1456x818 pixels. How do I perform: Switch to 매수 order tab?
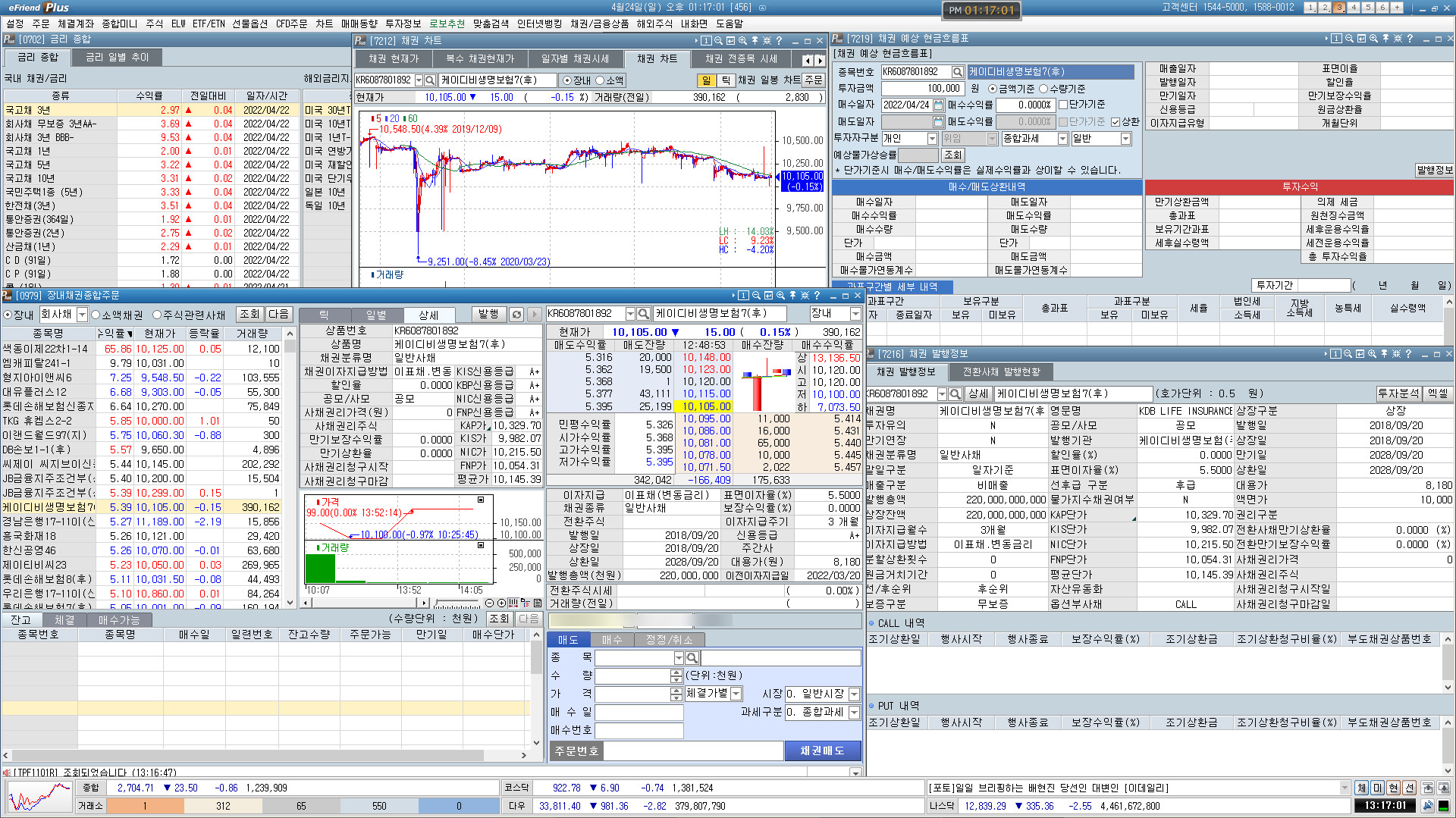pos(612,640)
